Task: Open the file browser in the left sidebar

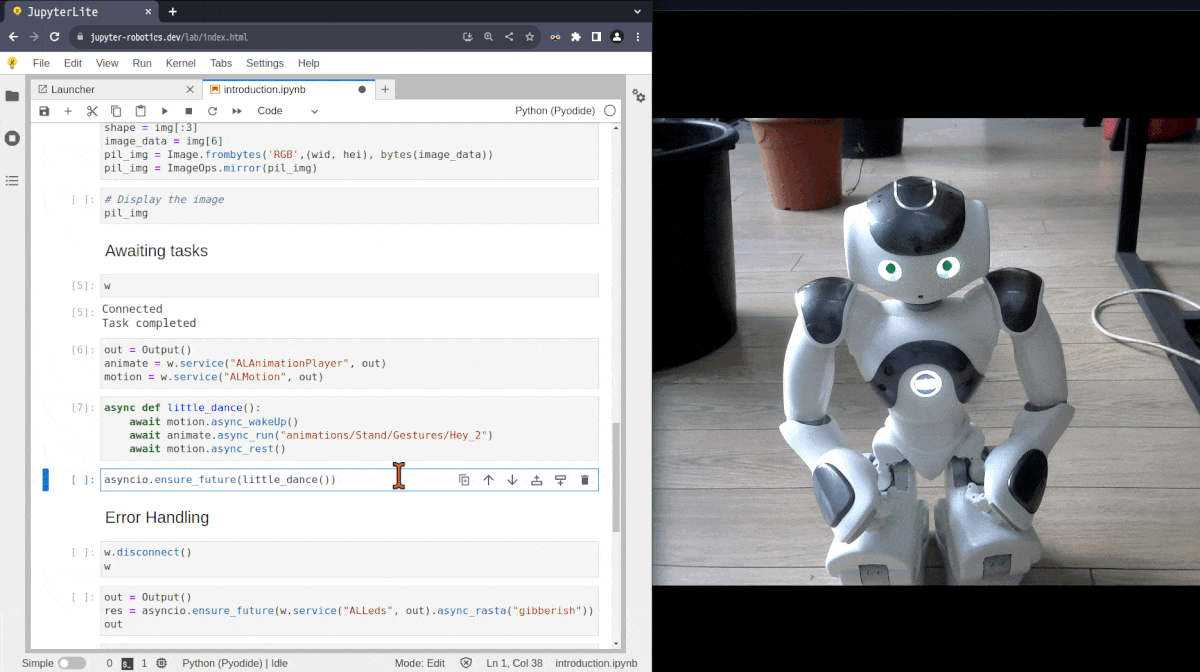Action: 13,96
